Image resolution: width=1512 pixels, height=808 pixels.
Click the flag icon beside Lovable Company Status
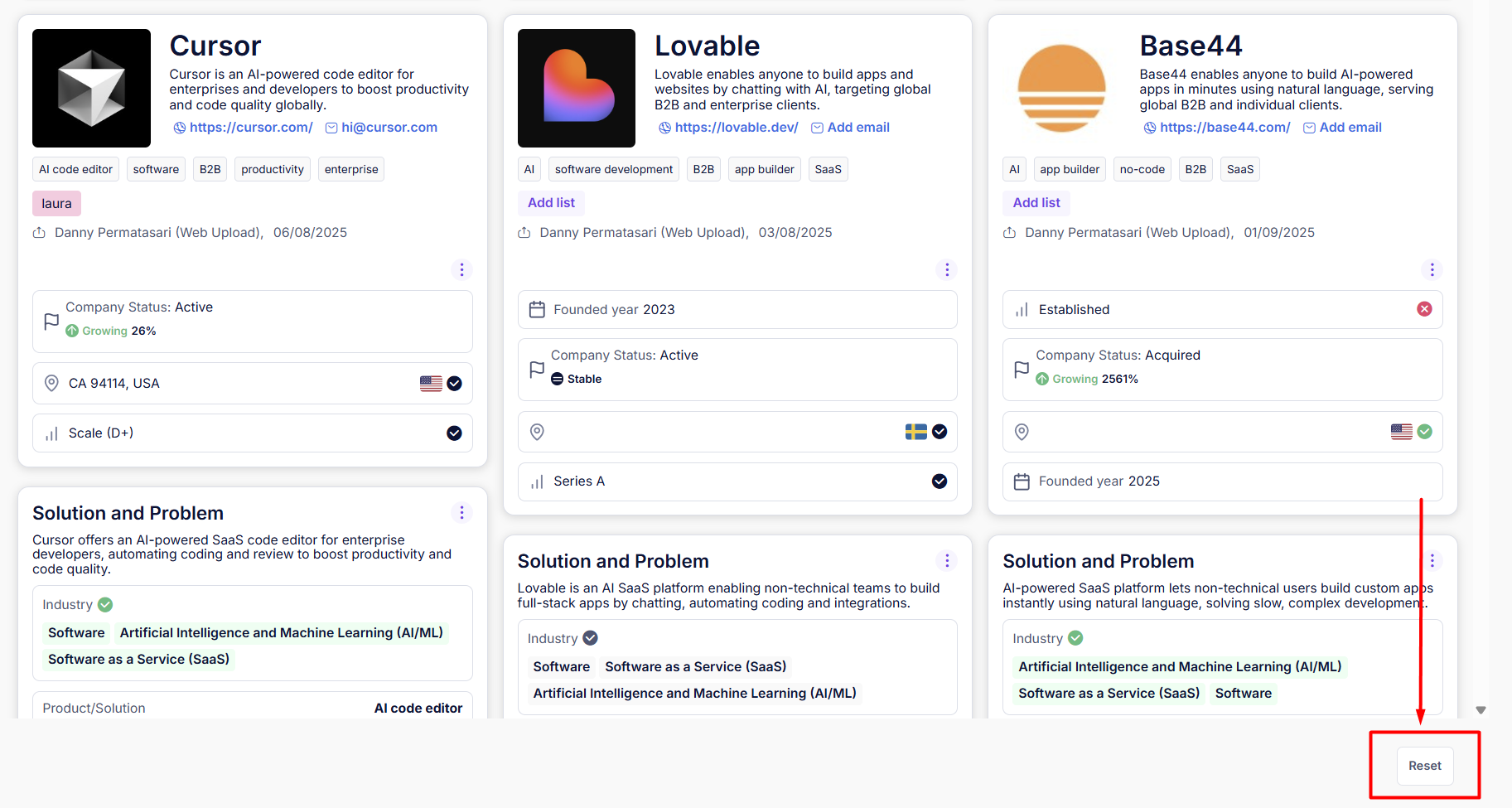pos(537,370)
